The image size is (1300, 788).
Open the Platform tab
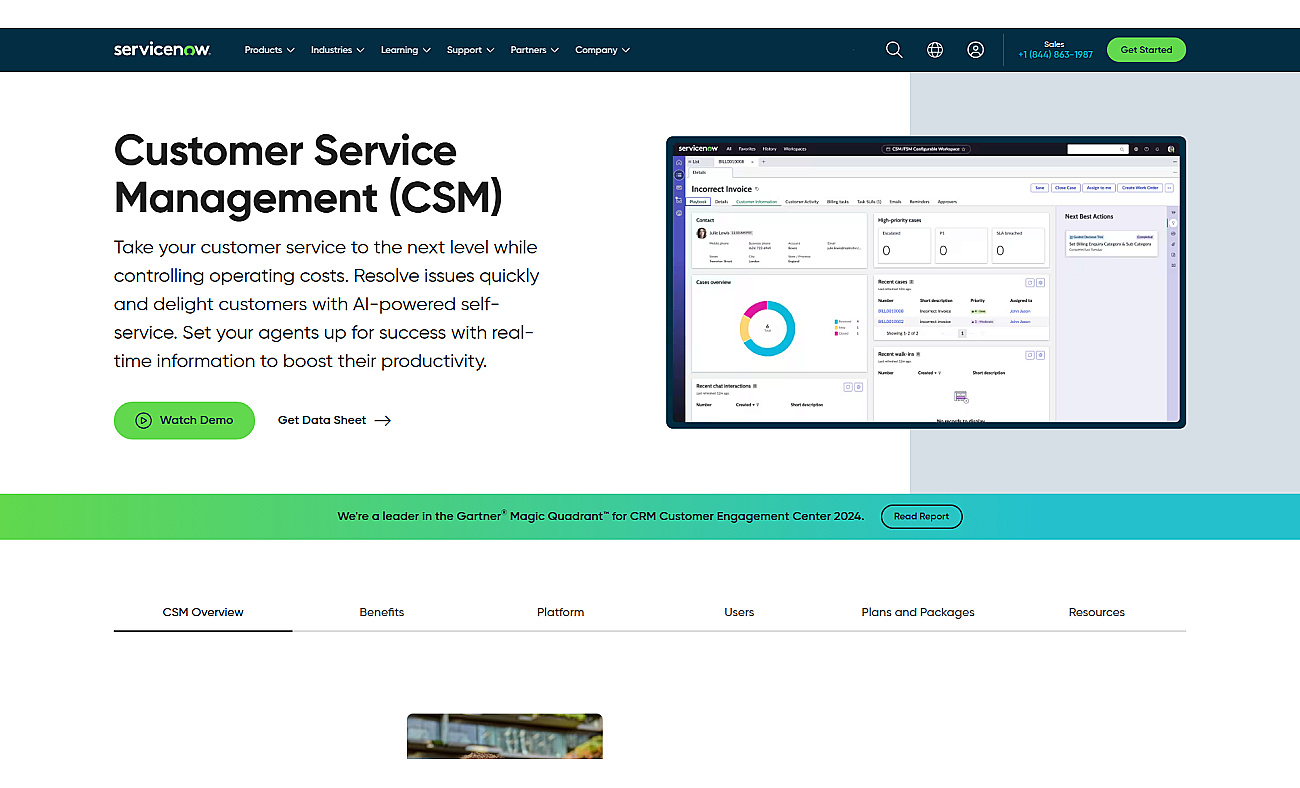(x=560, y=612)
